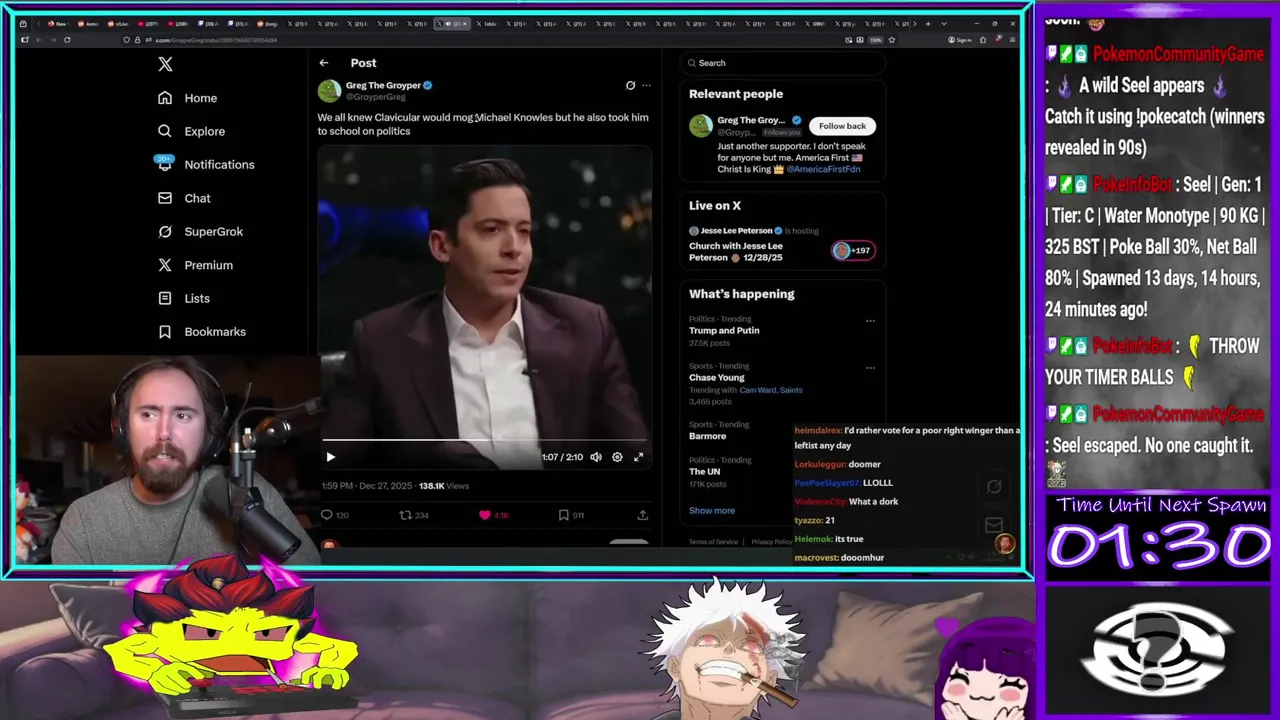Open floating Grok icon above messages
Viewport: 1280px width, 720px height.
(x=994, y=487)
